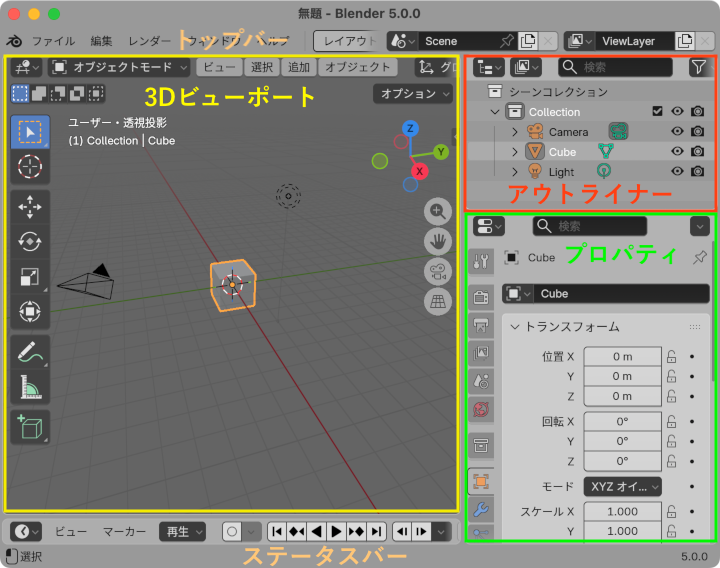Select the Move tool in the toolbar
The width and height of the screenshot is (720, 568).
point(30,207)
